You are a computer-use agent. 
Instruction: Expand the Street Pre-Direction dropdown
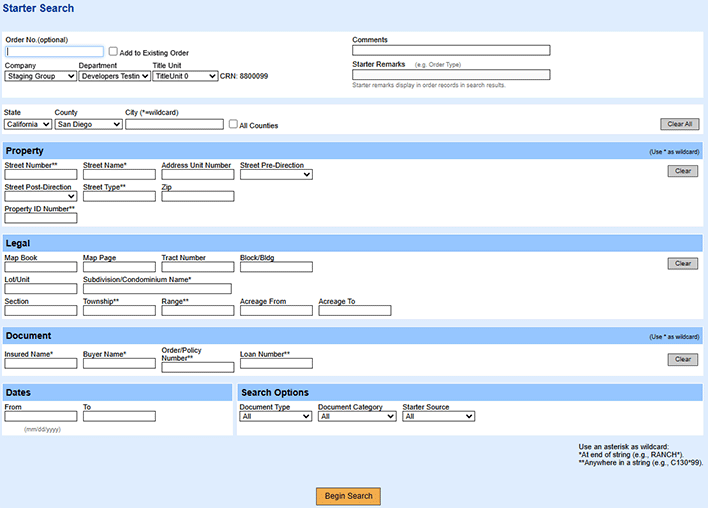pos(276,175)
